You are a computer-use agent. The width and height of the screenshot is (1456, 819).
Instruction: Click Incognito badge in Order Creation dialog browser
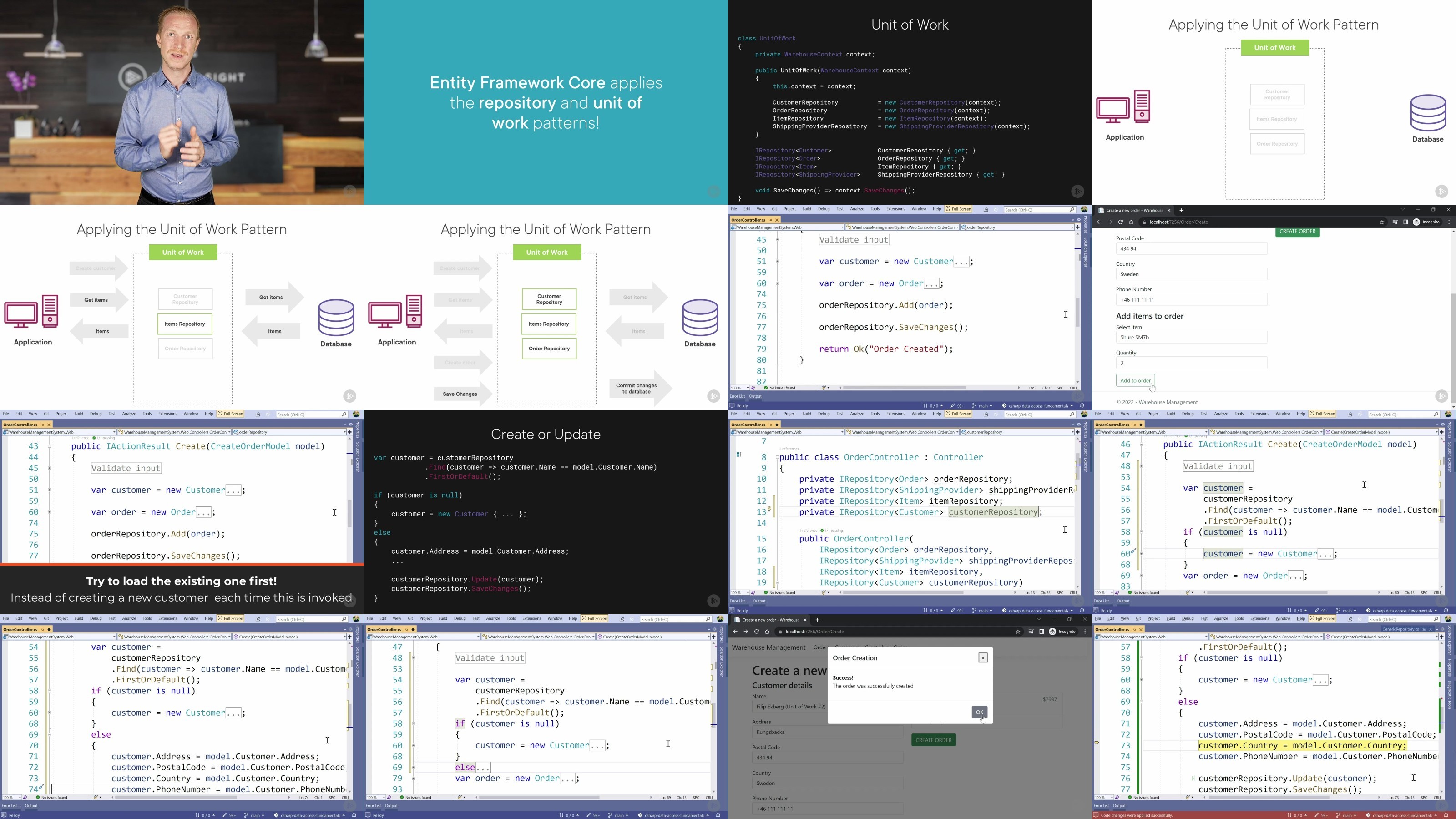1062,632
